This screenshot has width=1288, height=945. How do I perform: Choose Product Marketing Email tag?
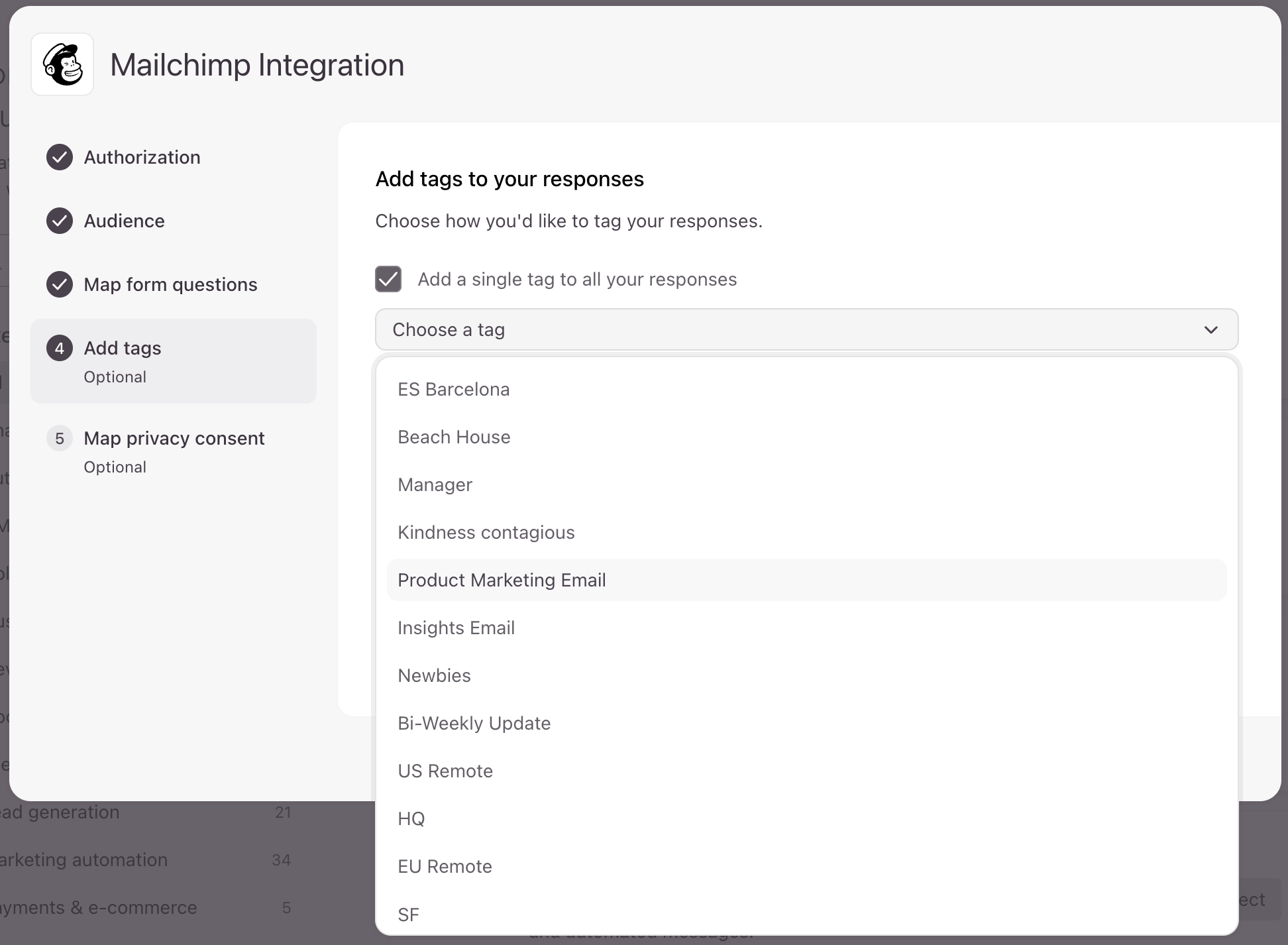[806, 580]
